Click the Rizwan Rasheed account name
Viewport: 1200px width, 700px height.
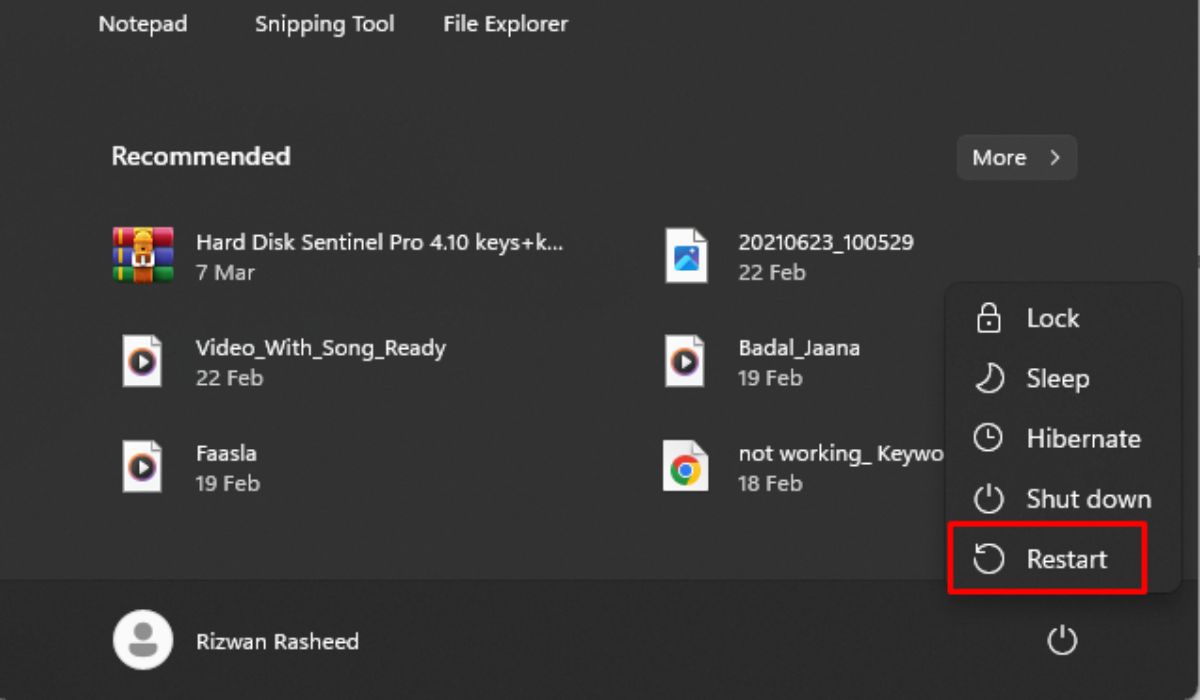tap(277, 641)
